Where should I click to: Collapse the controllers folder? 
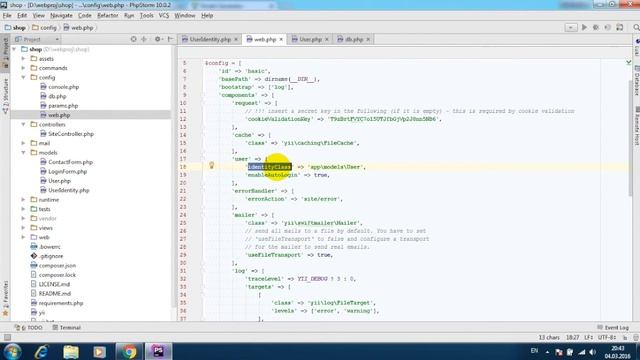coord(23,124)
